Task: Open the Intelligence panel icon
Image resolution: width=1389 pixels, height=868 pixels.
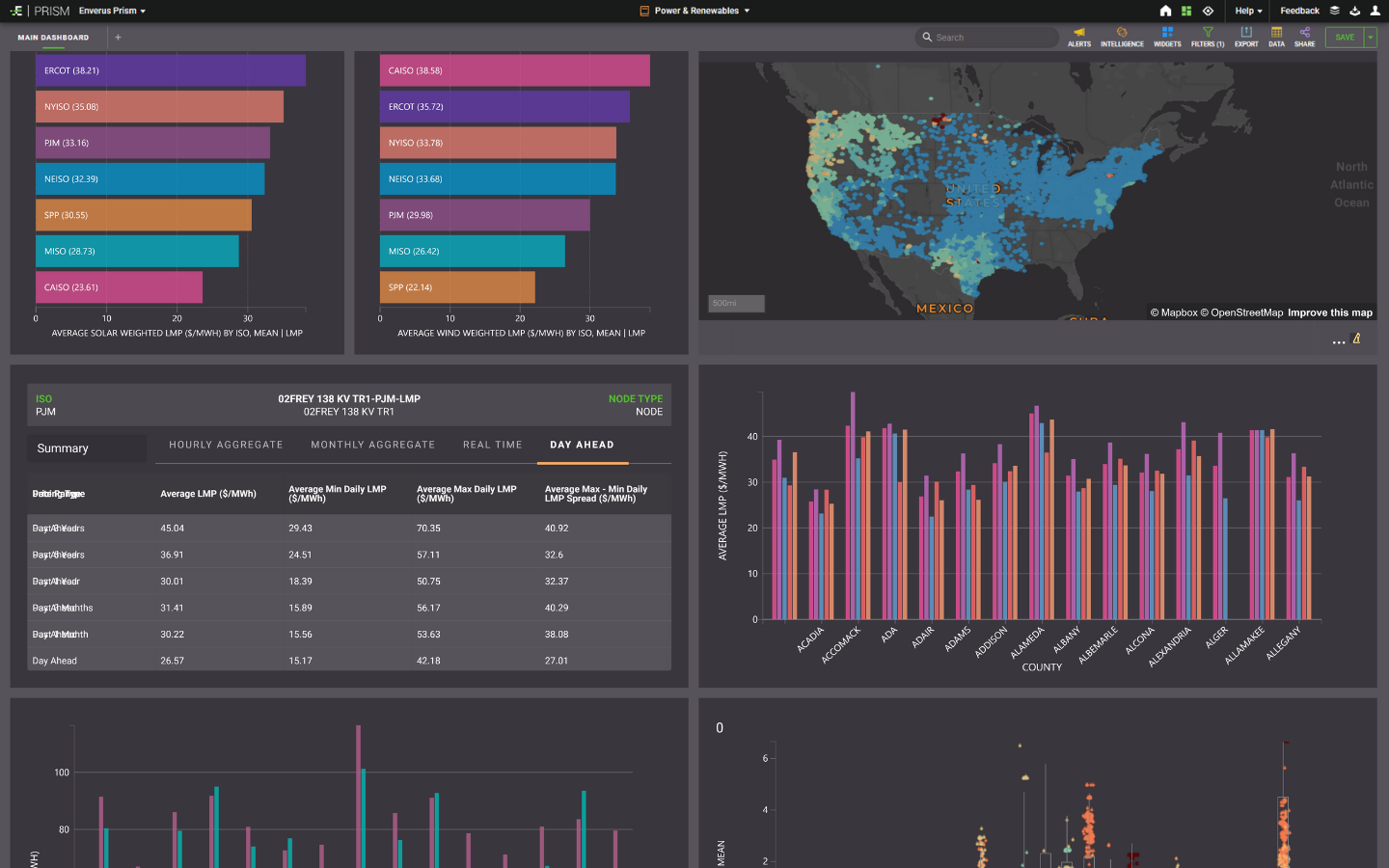Action: pos(1122,34)
